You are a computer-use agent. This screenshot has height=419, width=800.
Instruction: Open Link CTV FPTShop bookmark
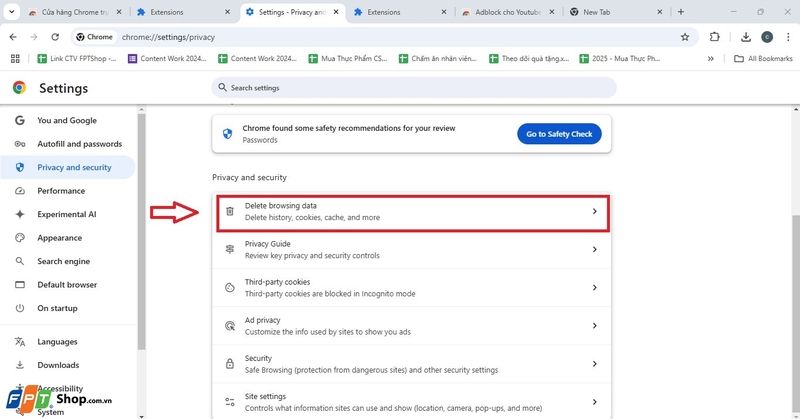(77, 59)
